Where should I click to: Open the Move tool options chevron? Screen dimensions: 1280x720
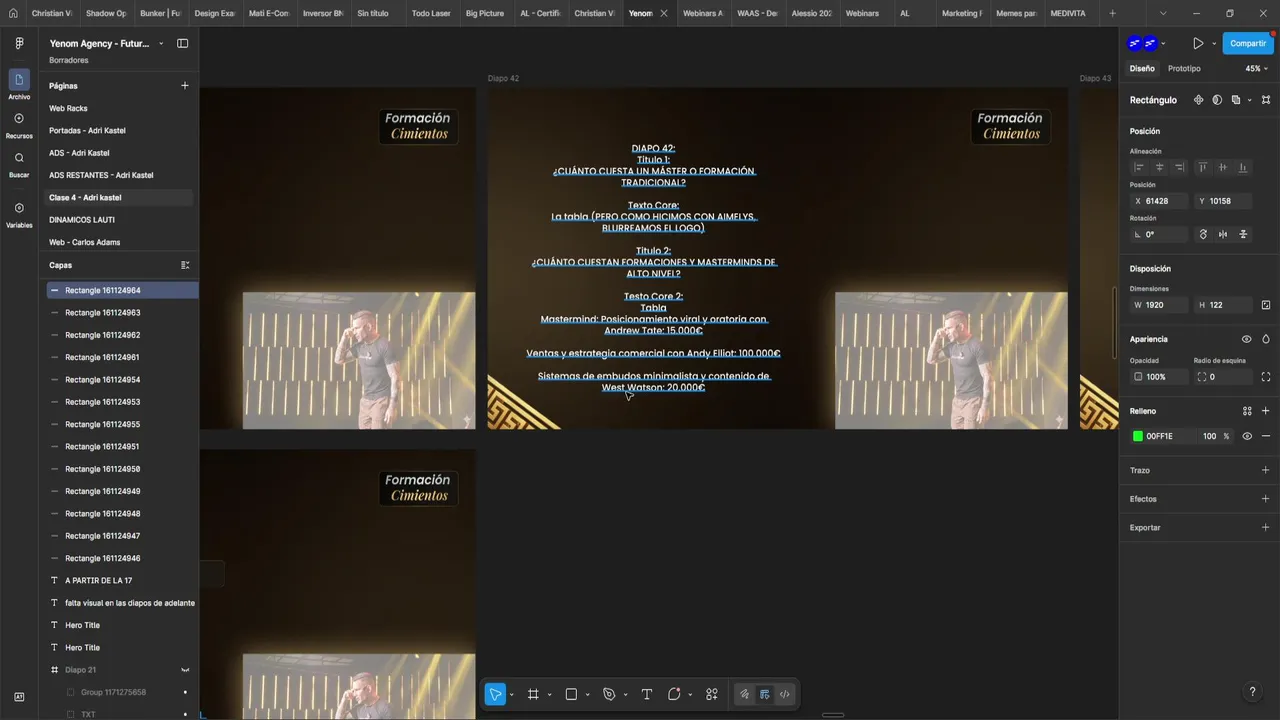[512, 694]
